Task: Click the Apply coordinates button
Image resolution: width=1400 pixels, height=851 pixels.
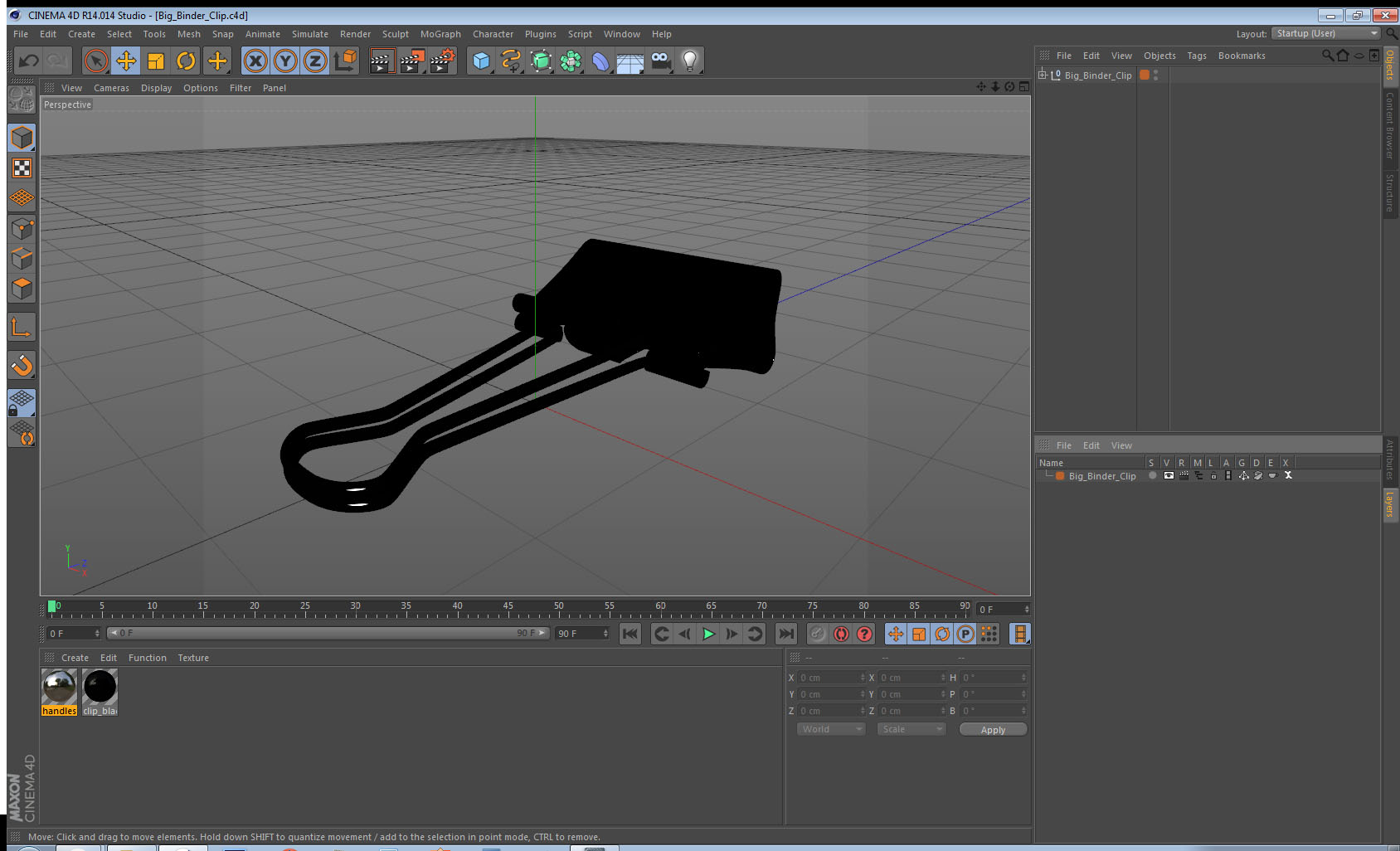Action: (993, 730)
